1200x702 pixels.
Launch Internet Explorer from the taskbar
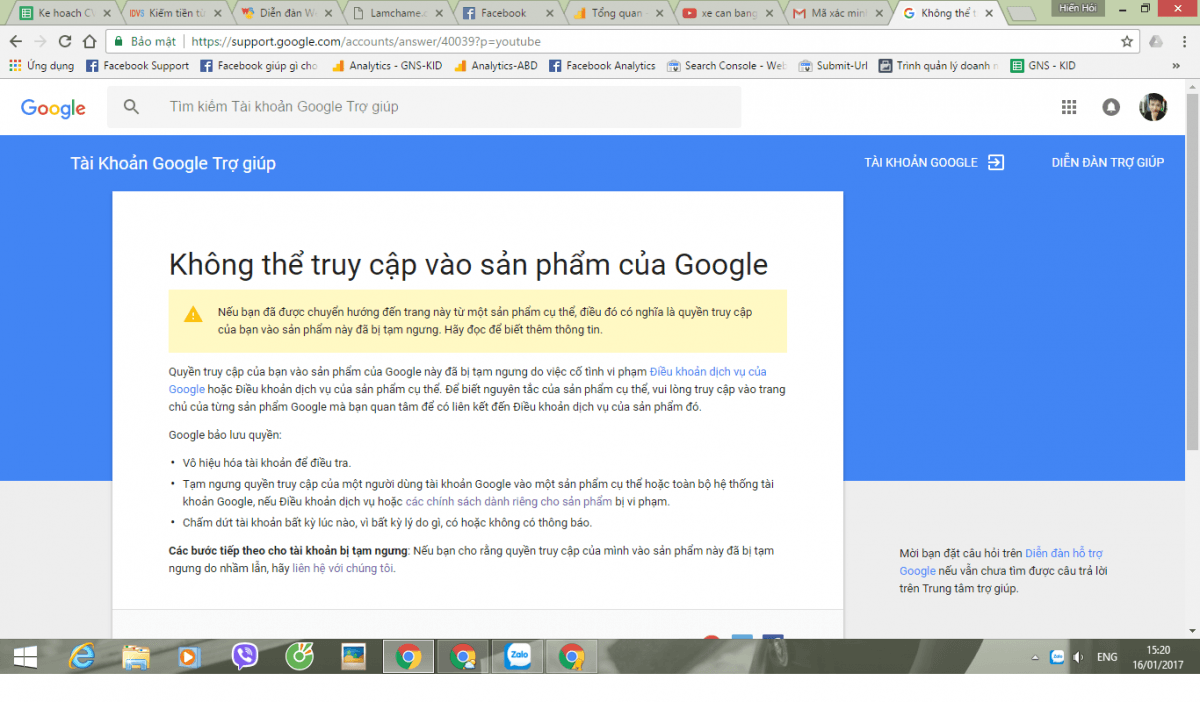[x=82, y=656]
